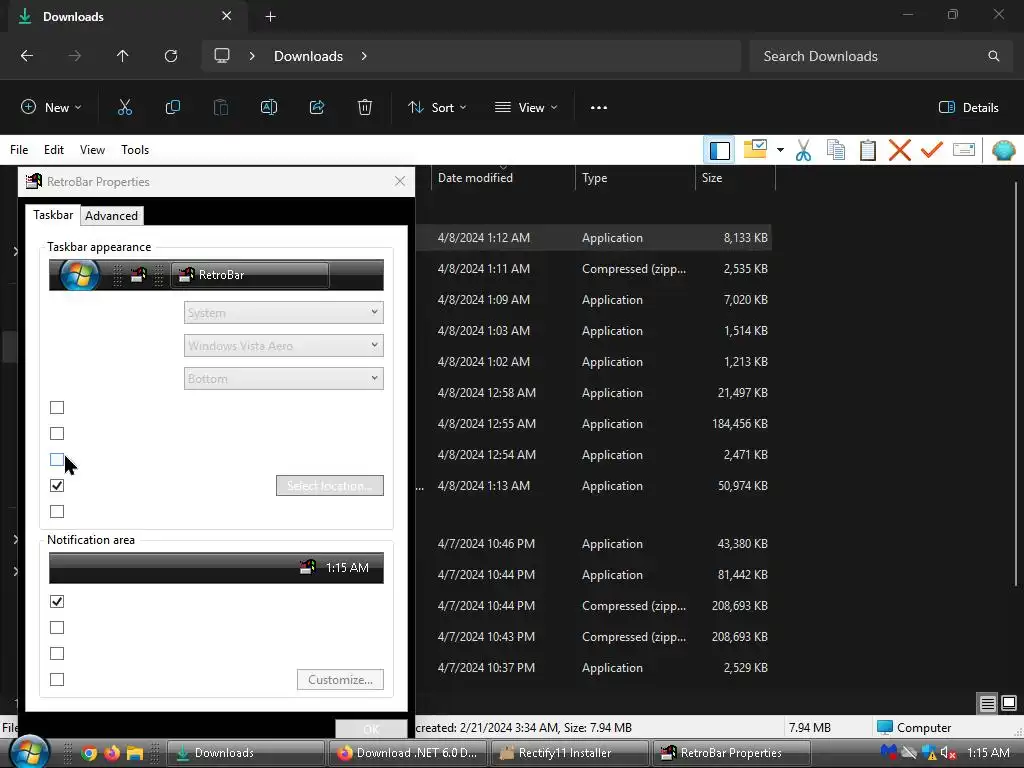Screen dimensions: 1024x768
Task: Toggle the classic navigation pane icon
Action: (719, 150)
